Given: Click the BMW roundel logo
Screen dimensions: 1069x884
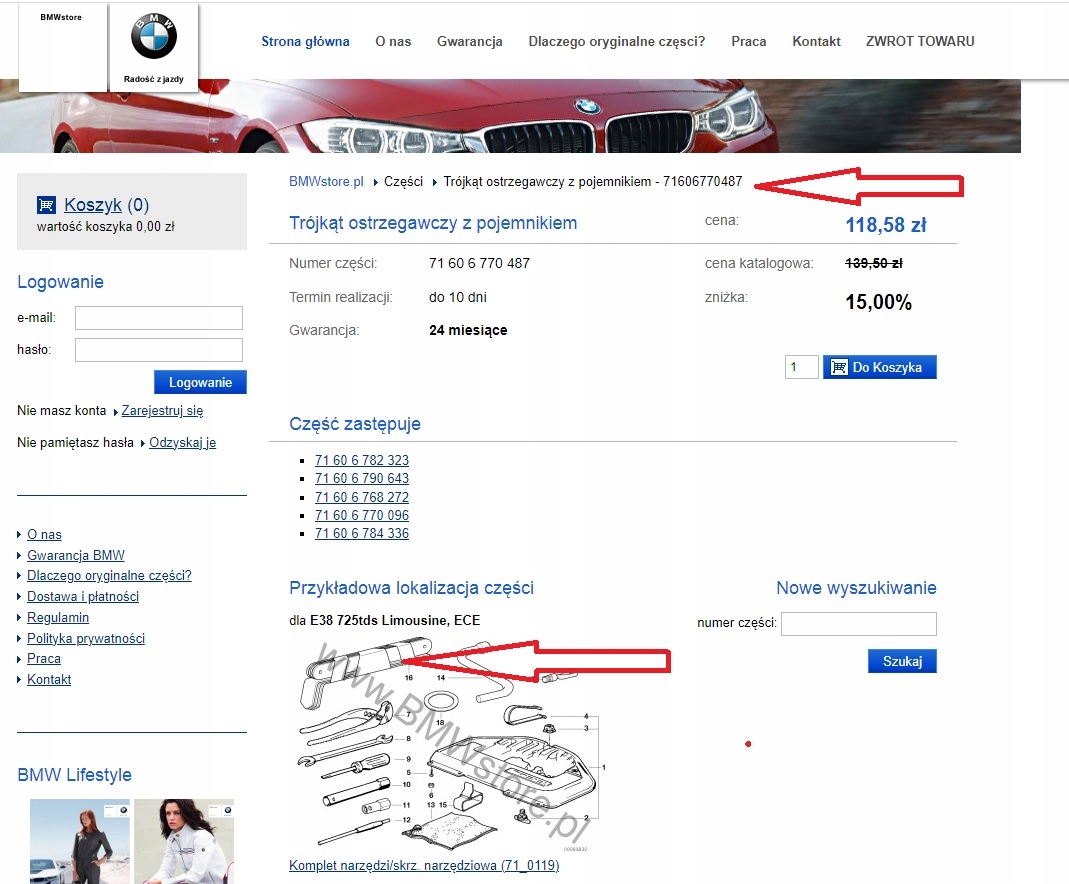Looking at the screenshot, I should (154, 37).
